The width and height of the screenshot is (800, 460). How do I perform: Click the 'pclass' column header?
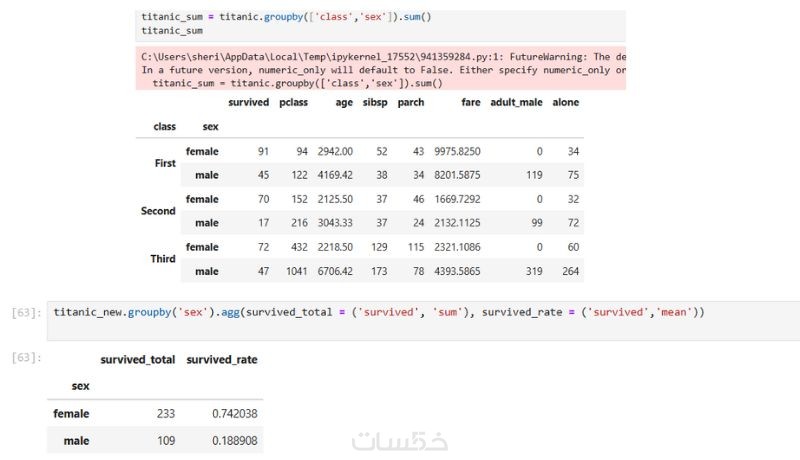293,103
